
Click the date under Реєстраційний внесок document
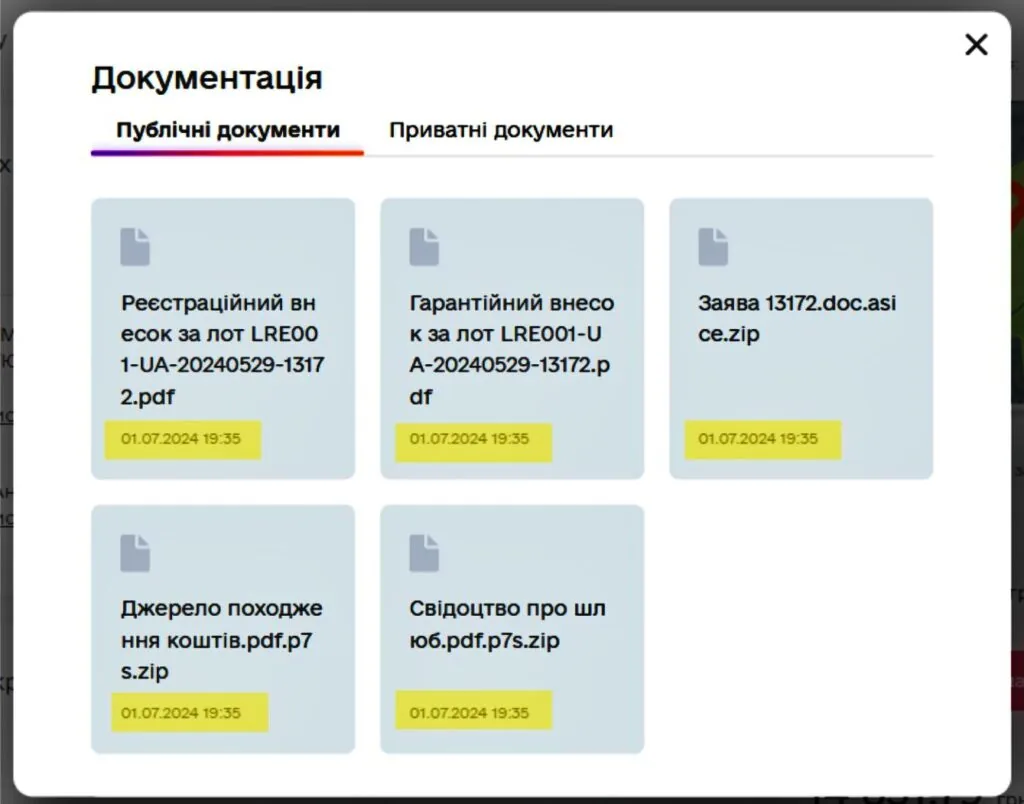coord(181,438)
